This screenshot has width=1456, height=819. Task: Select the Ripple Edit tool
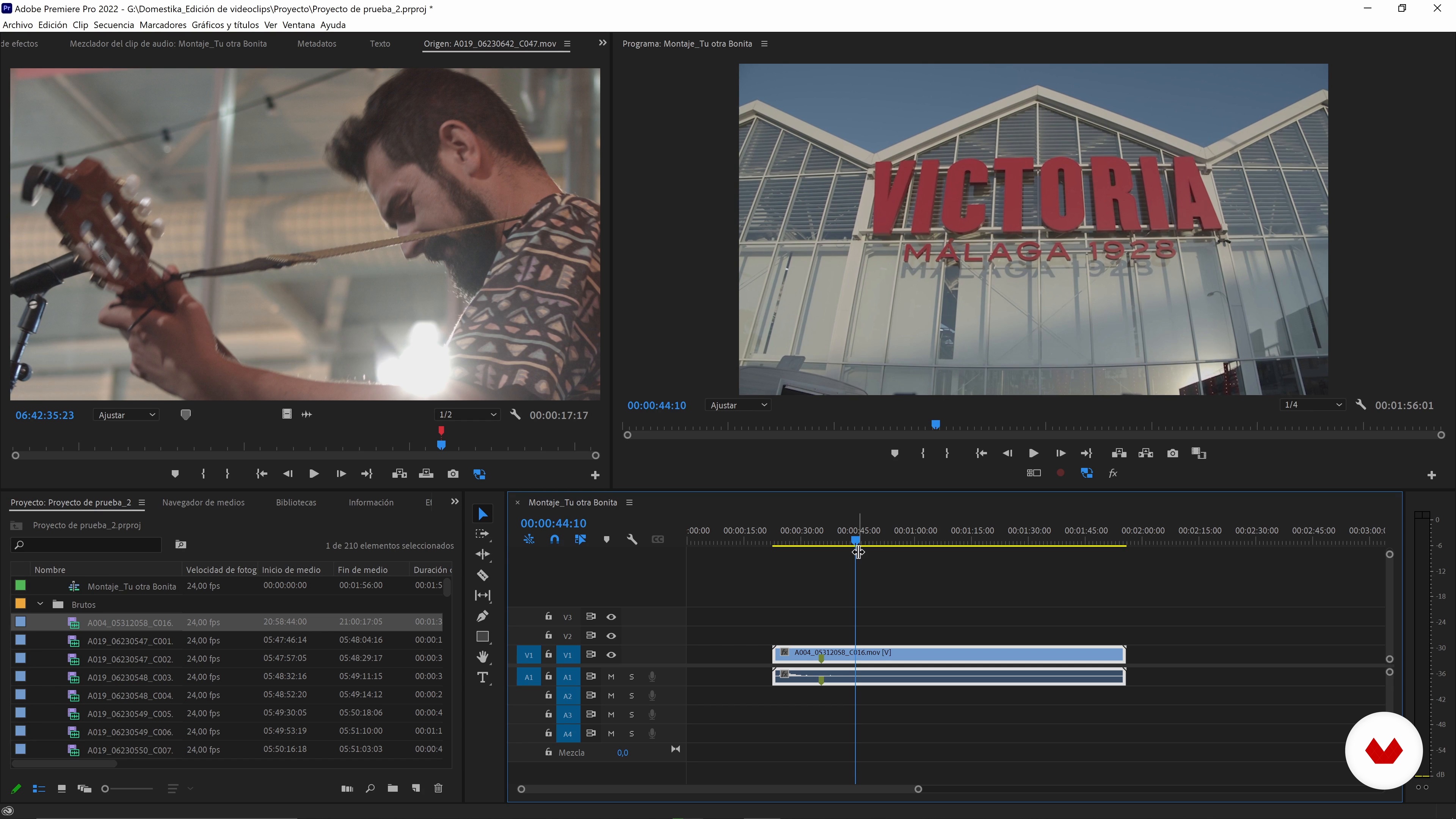coord(482,554)
